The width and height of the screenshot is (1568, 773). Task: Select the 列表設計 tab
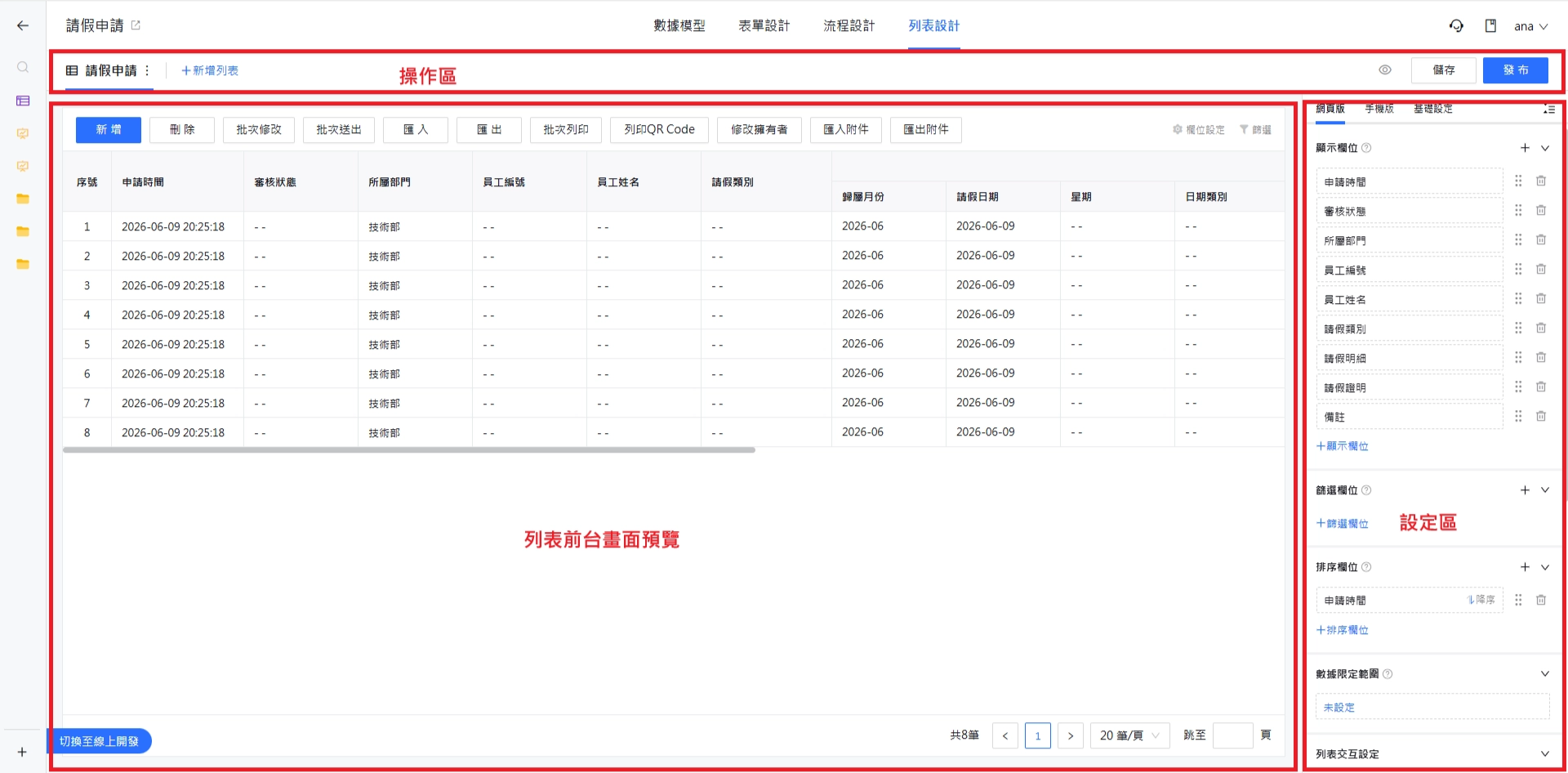point(934,25)
